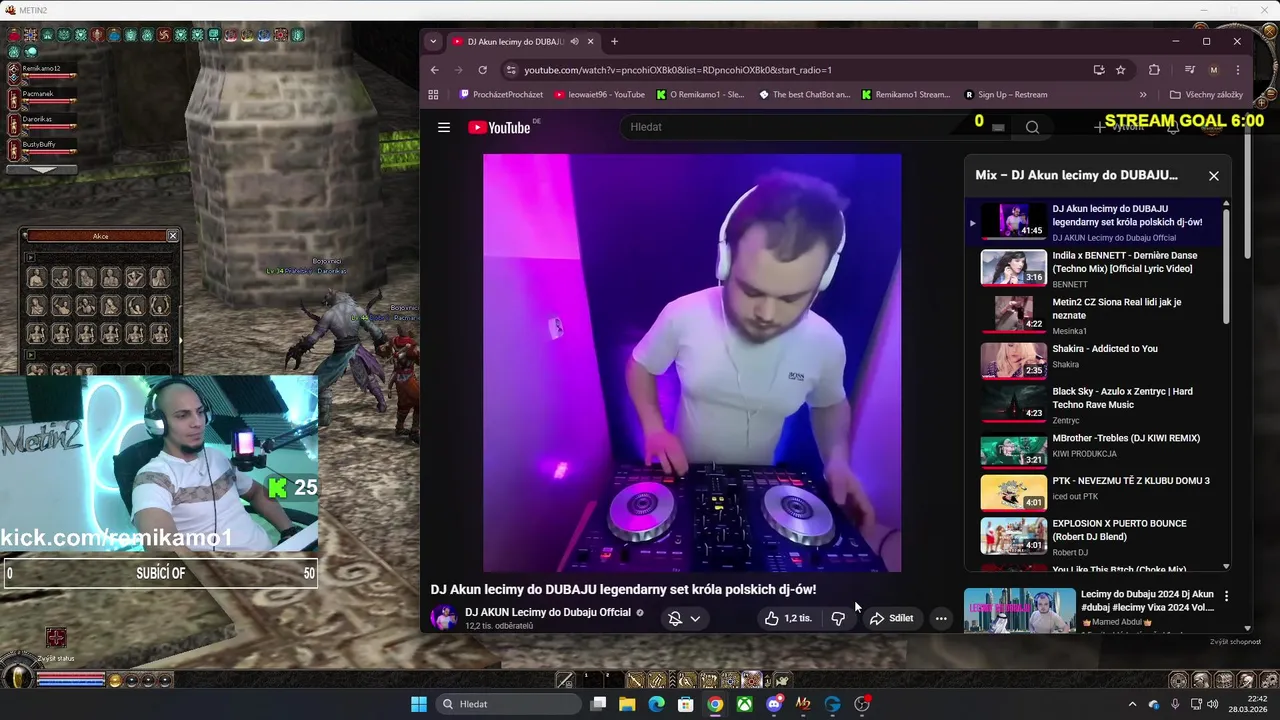The width and height of the screenshot is (1280, 720).
Task: Open Microsoft Edge from the taskbar
Action: point(656,704)
